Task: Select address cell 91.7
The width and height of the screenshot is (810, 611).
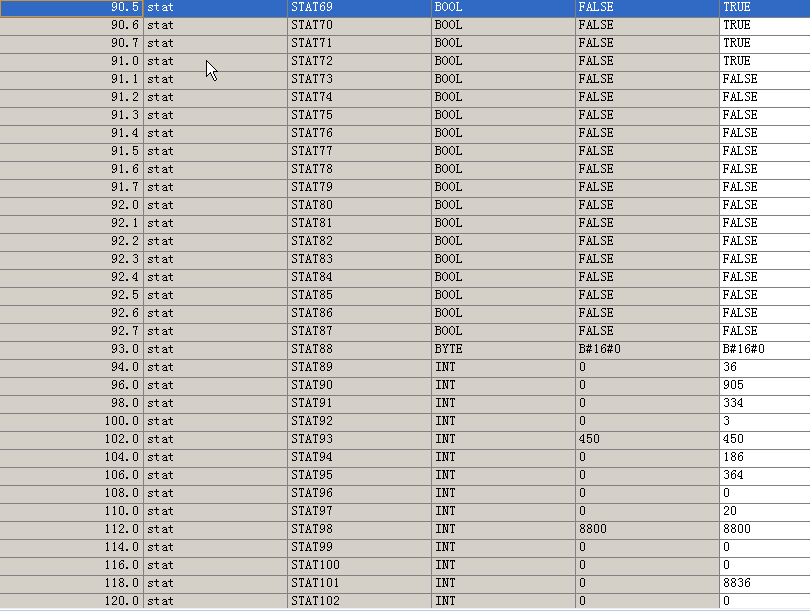Action: tap(72, 187)
